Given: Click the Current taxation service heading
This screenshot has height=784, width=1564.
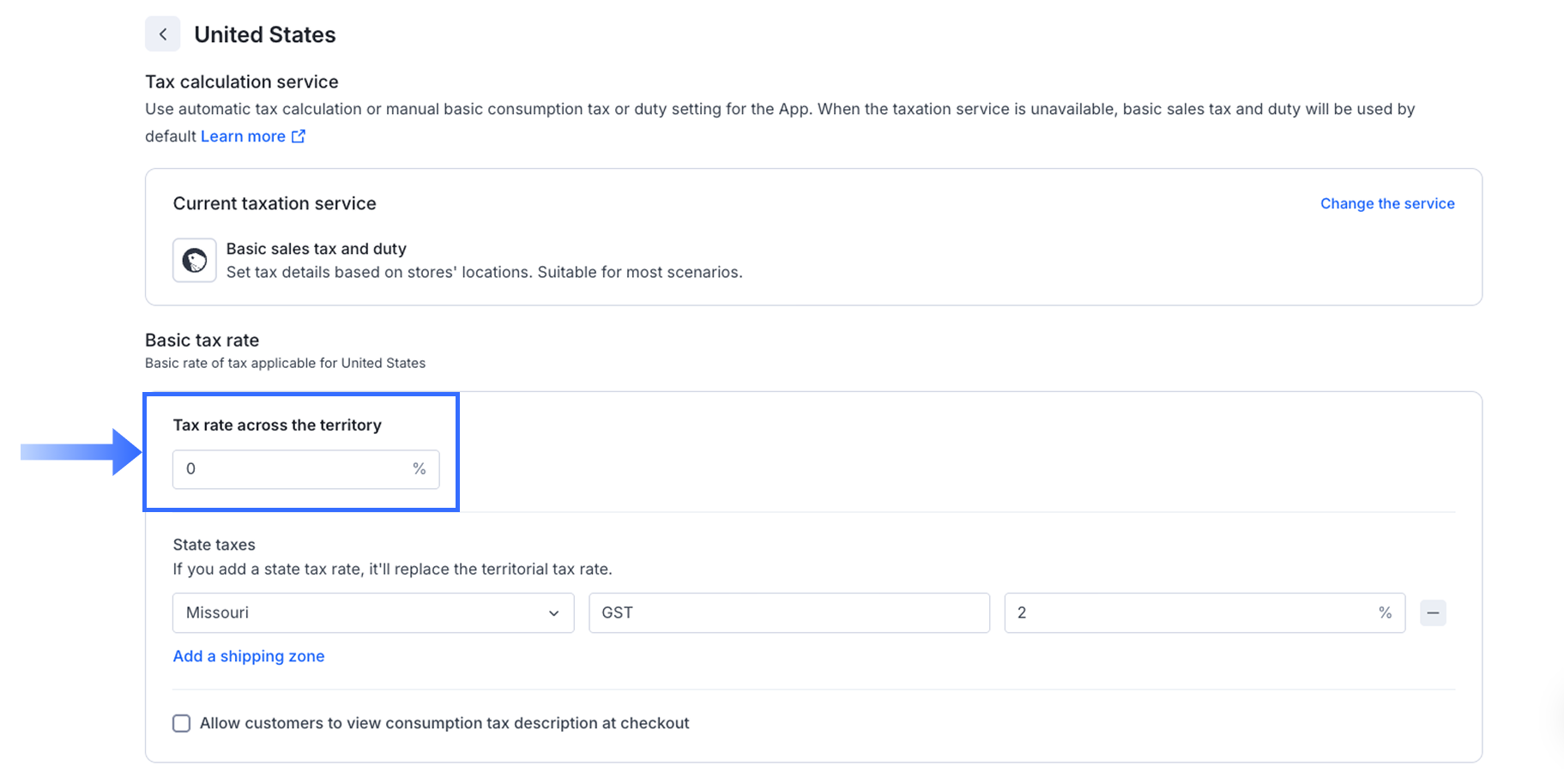Looking at the screenshot, I should click(x=275, y=203).
